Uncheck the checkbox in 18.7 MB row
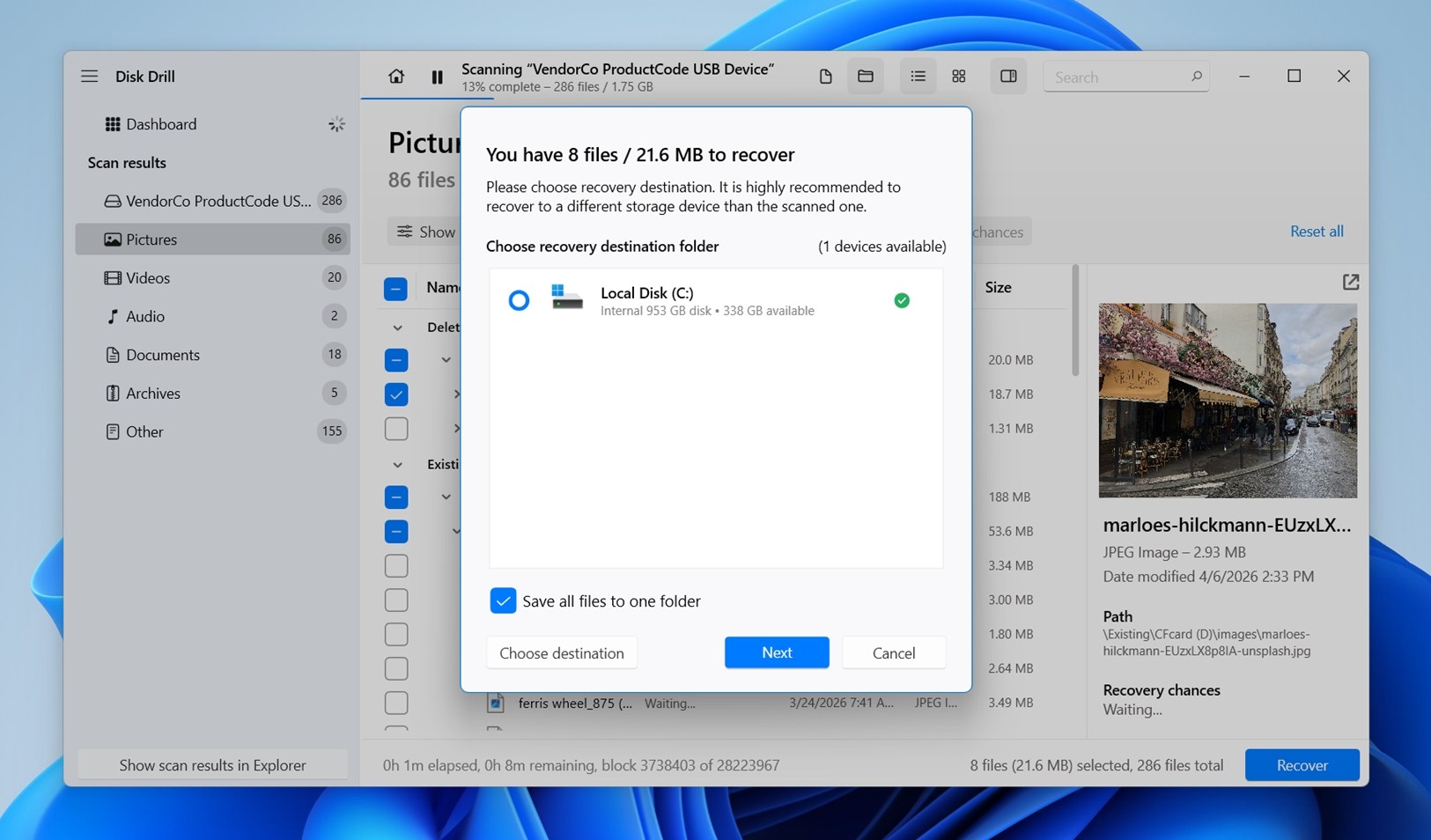This screenshot has width=1431, height=840. [396, 394]
